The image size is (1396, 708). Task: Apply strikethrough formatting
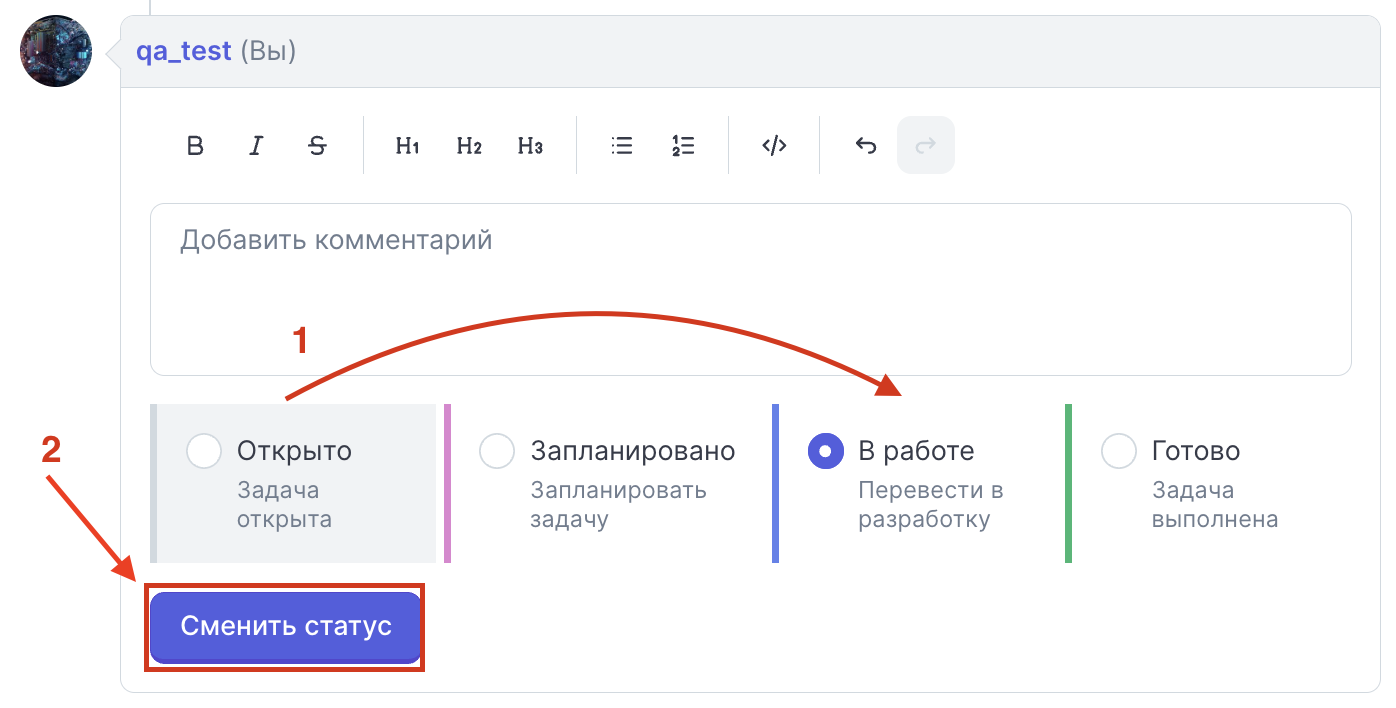(x=317, y=146)
